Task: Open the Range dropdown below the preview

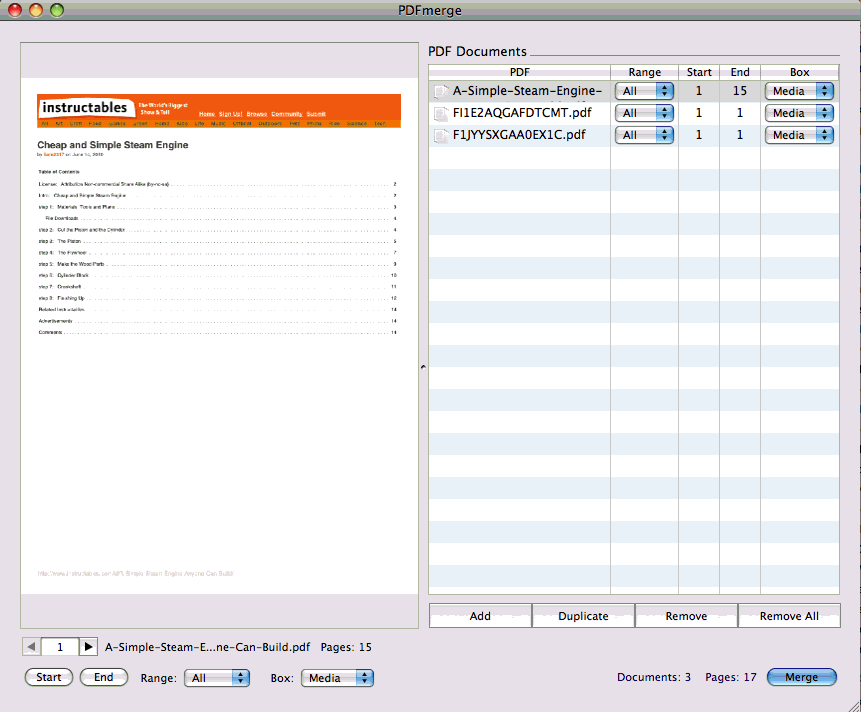Action: pos(217,678)
